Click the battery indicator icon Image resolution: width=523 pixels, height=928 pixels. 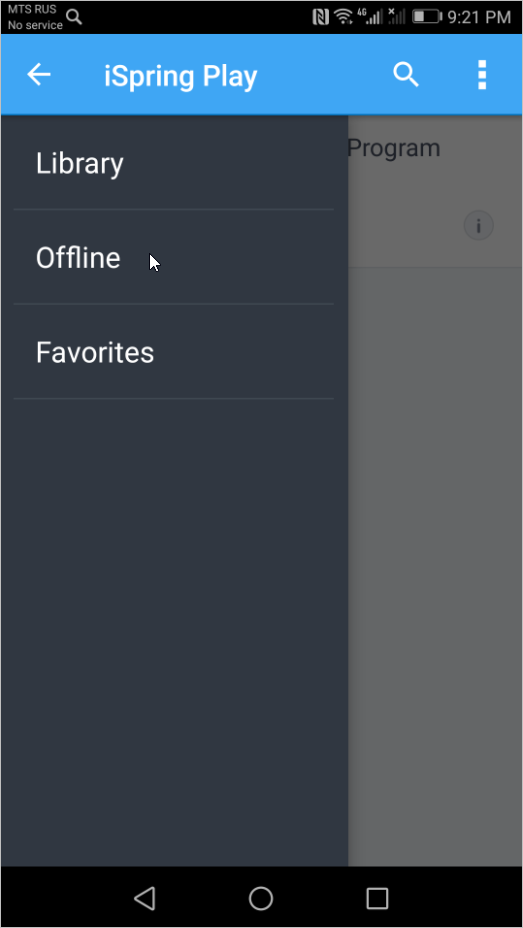(427, 17)
